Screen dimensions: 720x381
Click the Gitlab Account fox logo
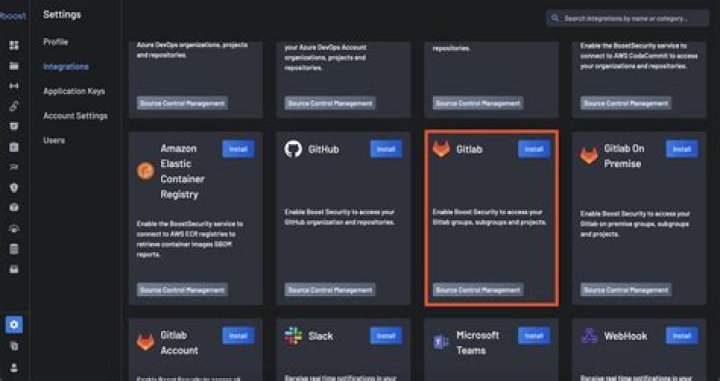click(x=146, y=342)
